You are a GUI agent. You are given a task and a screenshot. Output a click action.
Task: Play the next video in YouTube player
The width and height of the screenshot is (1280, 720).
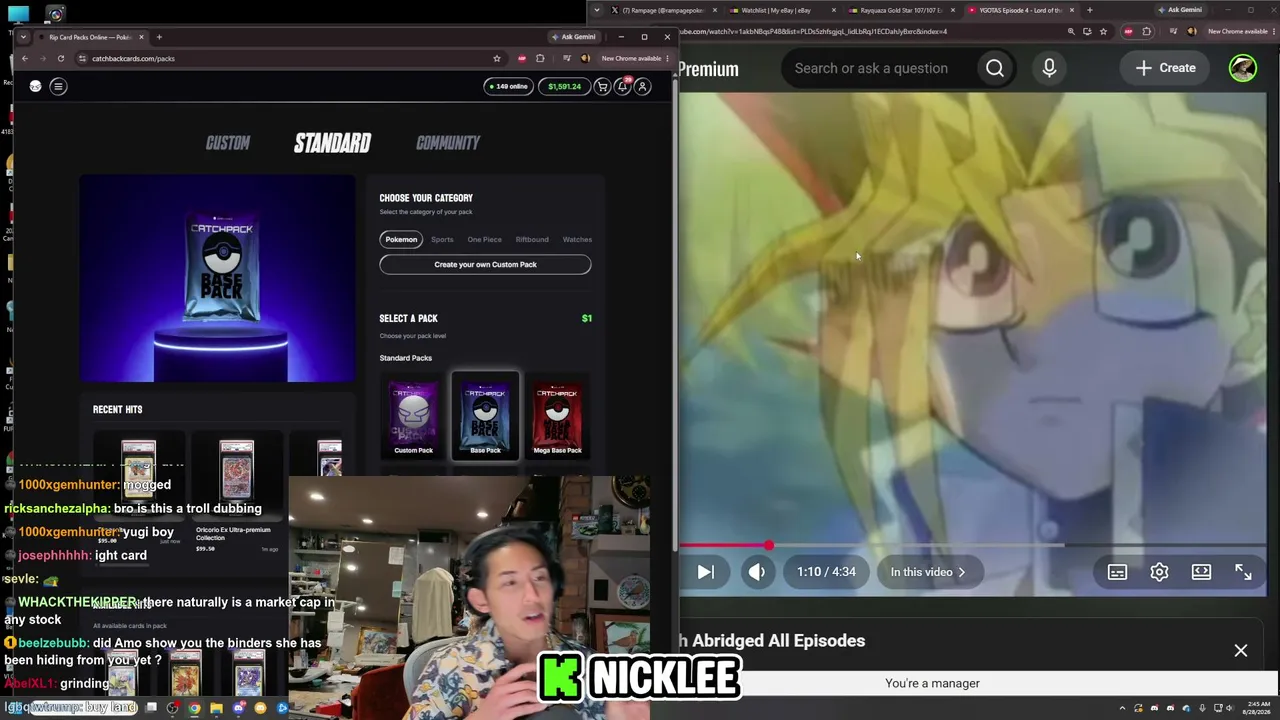click(705, 572)
